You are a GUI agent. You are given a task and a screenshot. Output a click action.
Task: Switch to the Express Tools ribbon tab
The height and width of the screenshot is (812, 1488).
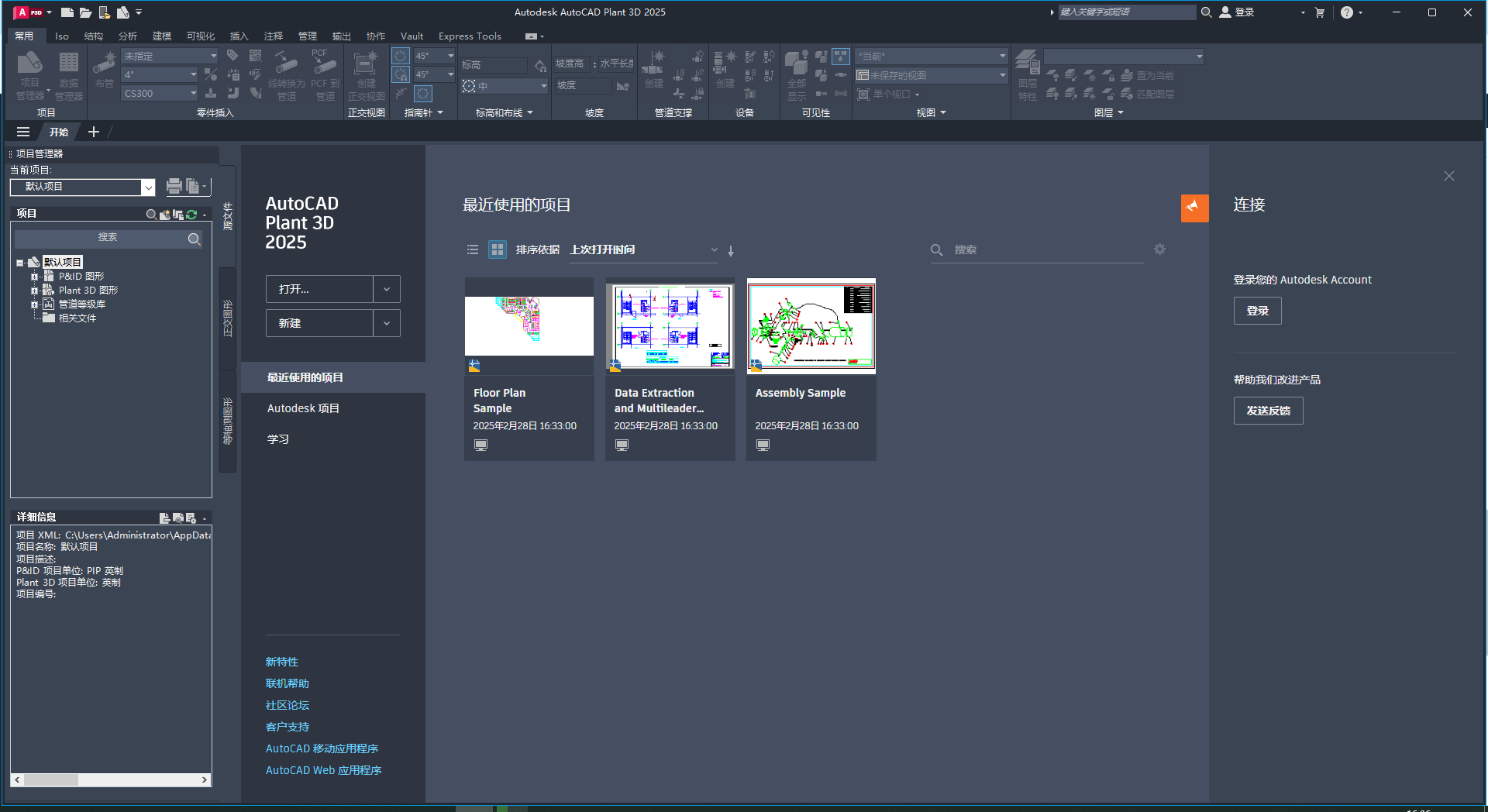click(470, 36)
